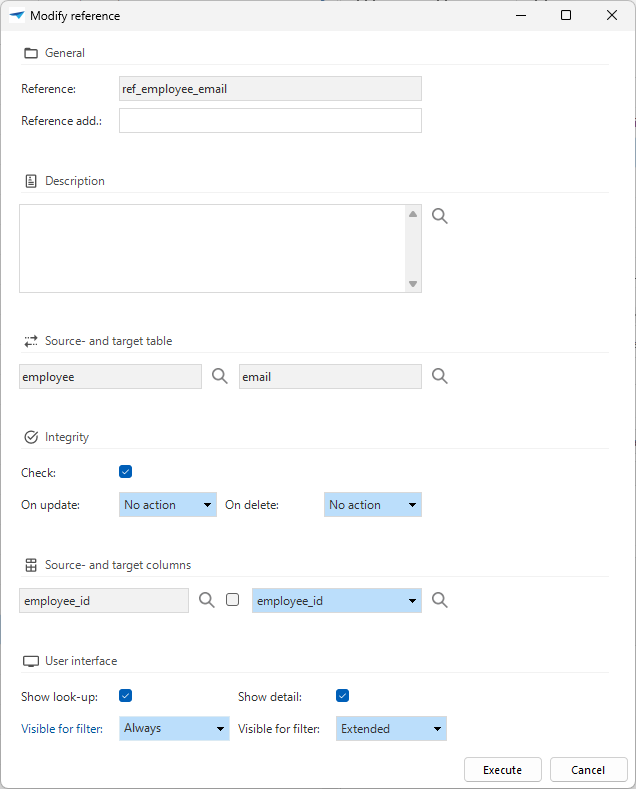This screenshot has height=789, width=636.
Task: Click magnifier beside target column dropdown
Action: coord(439,600)
